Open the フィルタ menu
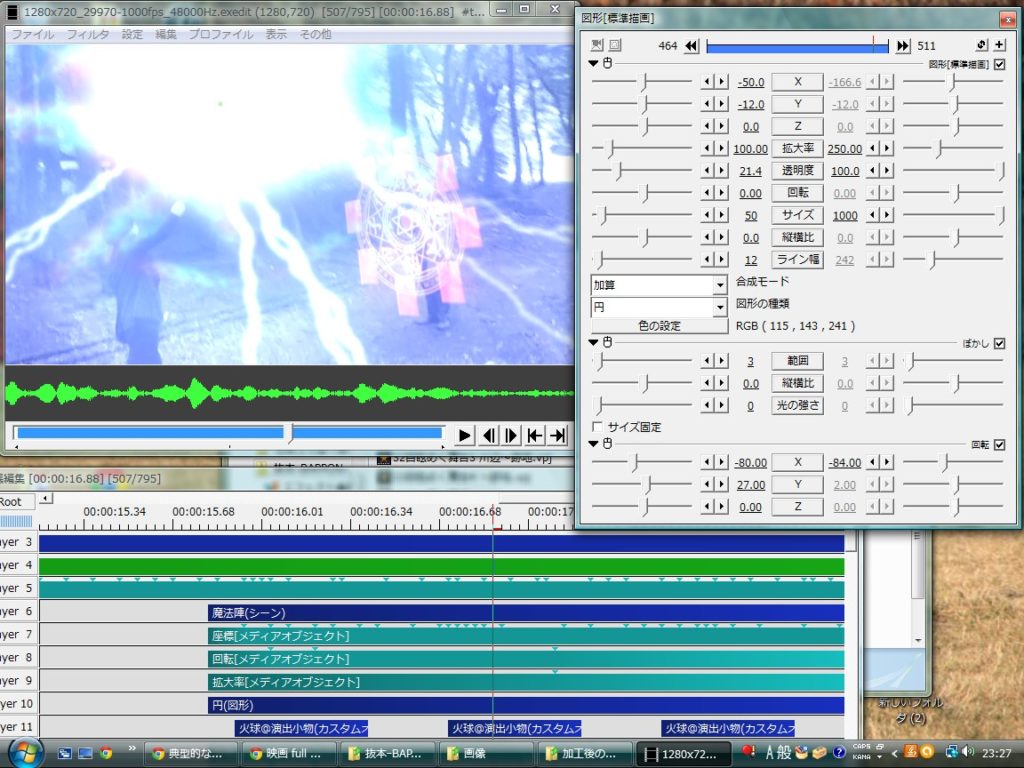The image size is (1024, 768). coord(88,34)
